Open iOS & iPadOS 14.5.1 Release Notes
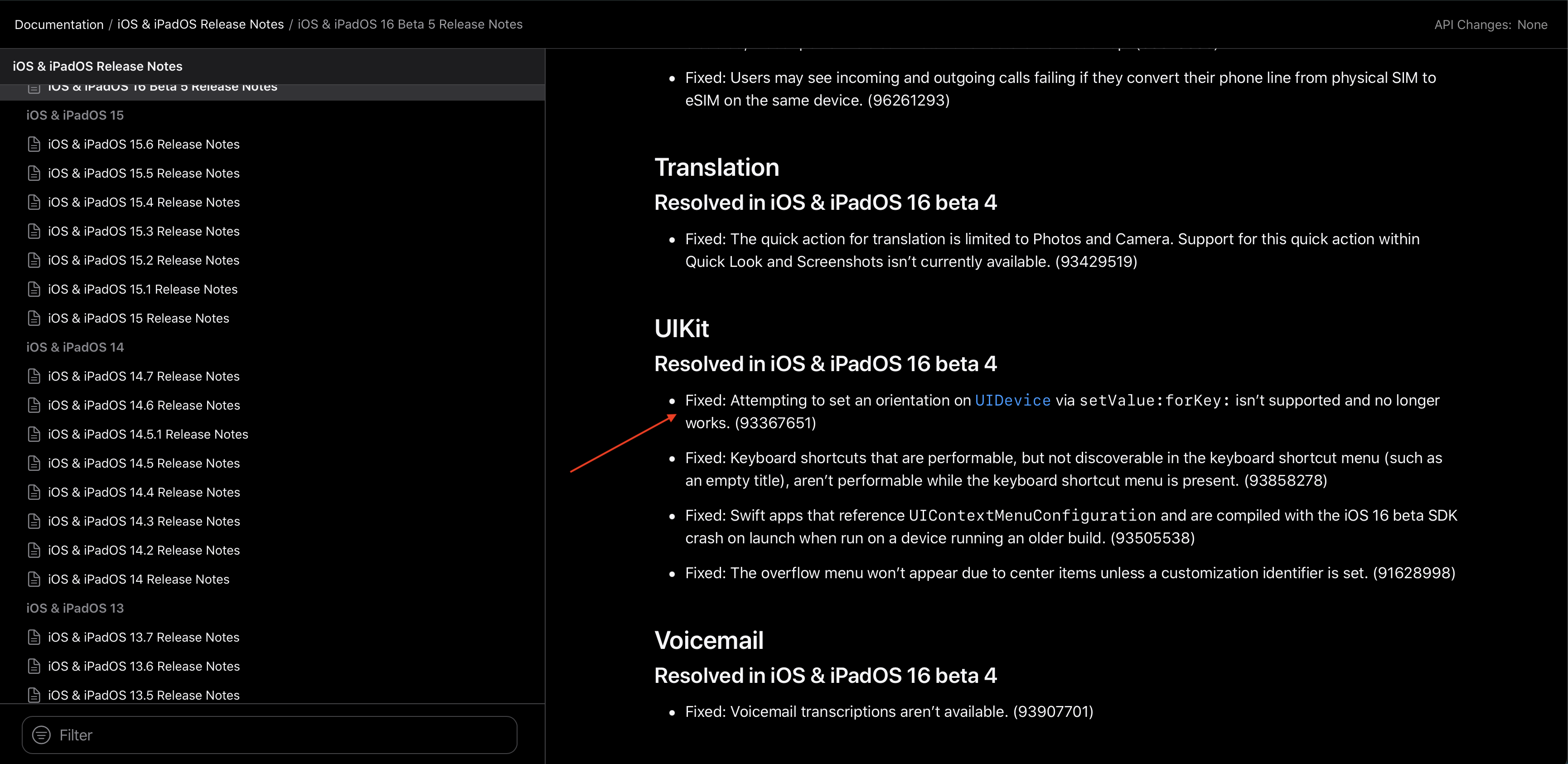 [x=148, y=434]
